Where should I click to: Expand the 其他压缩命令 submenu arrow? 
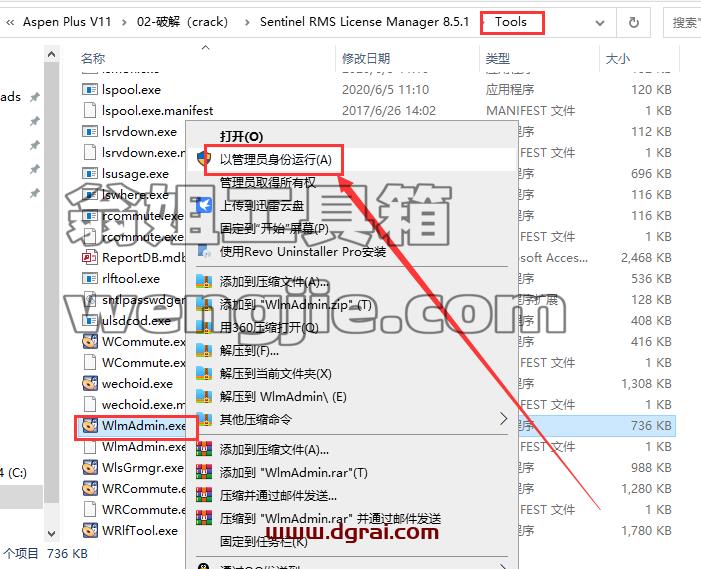[x=503, y=419]
